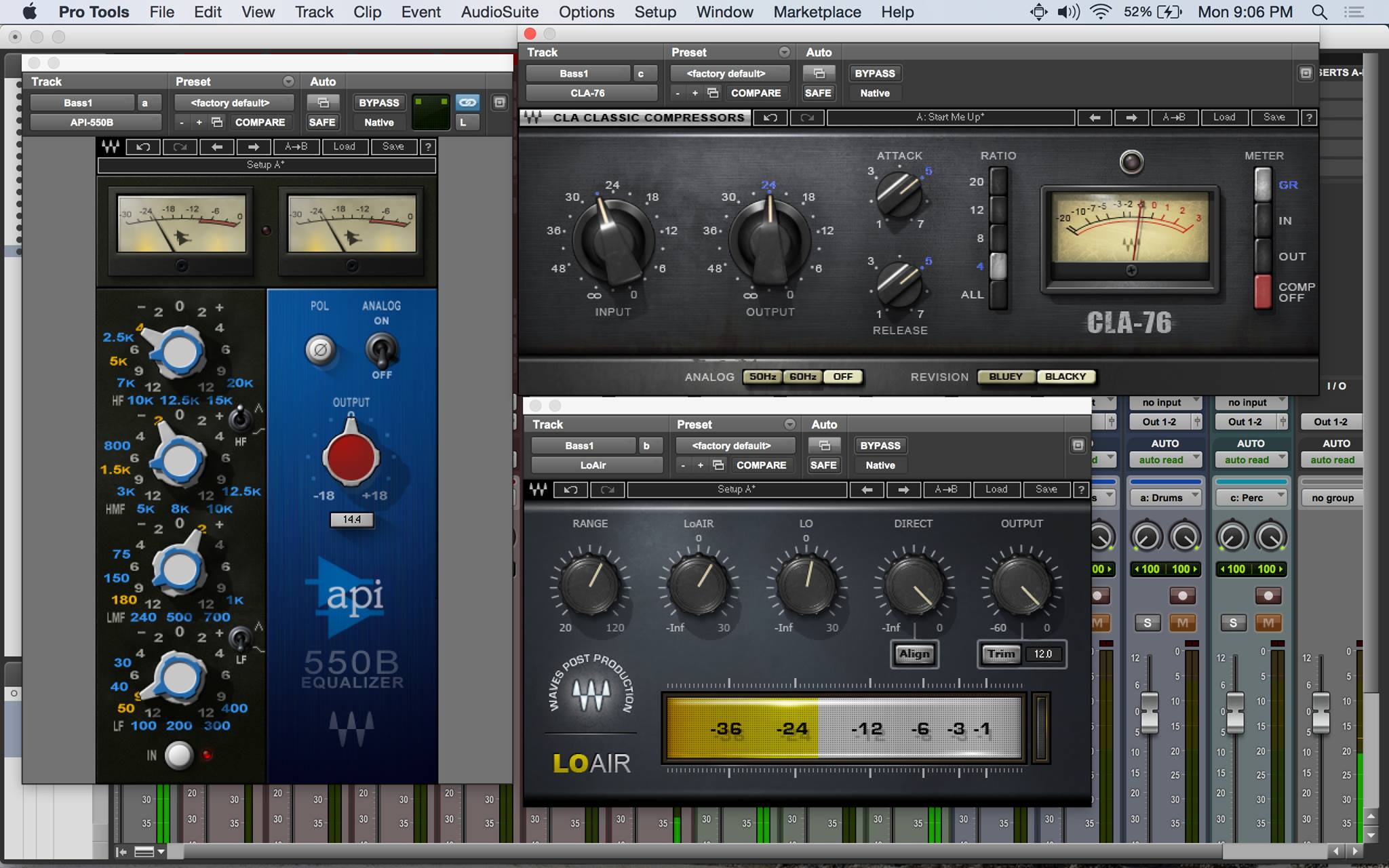
Task: Open the Track menu
Action: (314, 12)
